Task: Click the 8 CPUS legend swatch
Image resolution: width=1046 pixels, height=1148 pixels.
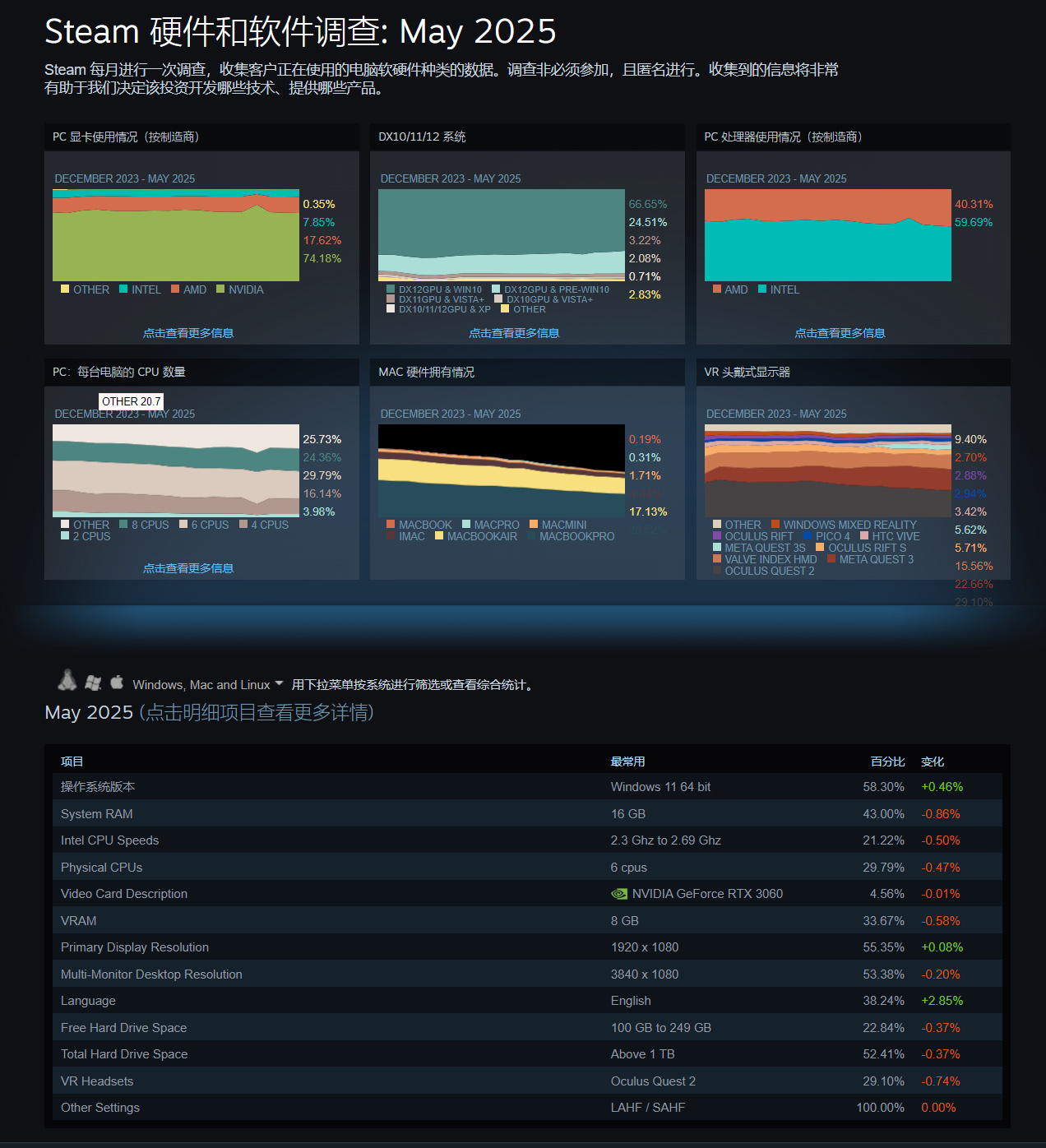Action: 123,524
